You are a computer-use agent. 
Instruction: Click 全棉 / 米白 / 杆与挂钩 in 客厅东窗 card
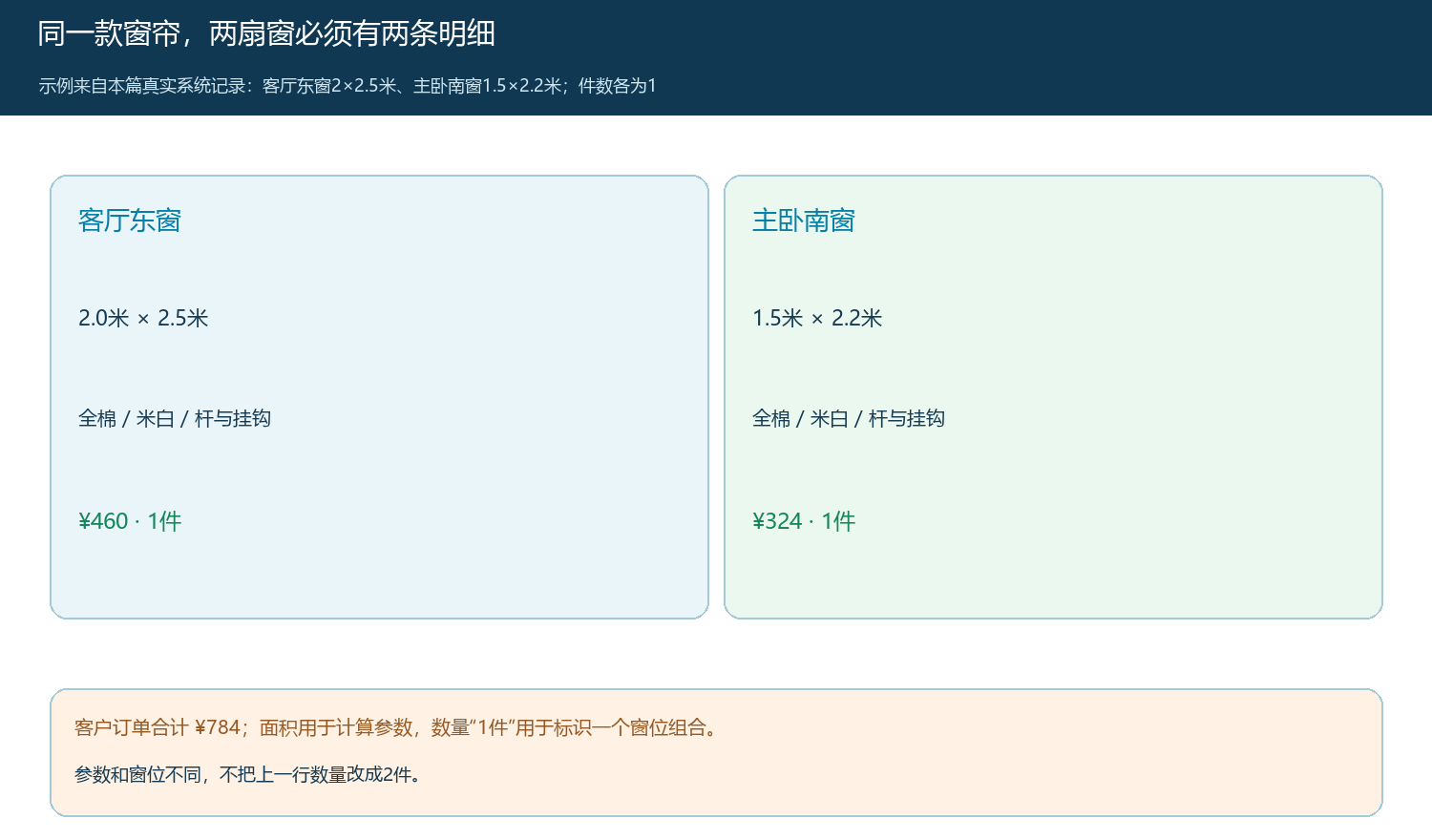tap(175, 418)
